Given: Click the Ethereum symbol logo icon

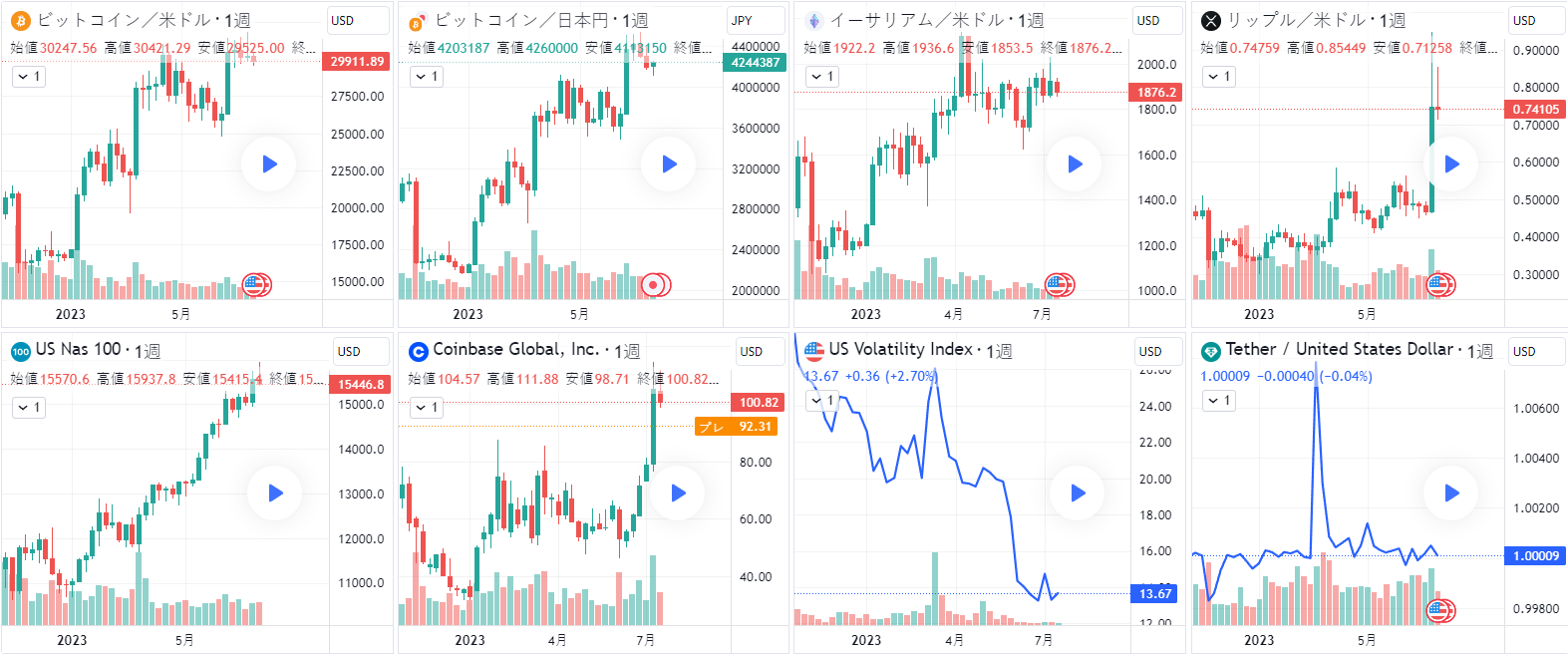Looking at the screenshot, I should point(814,20).
